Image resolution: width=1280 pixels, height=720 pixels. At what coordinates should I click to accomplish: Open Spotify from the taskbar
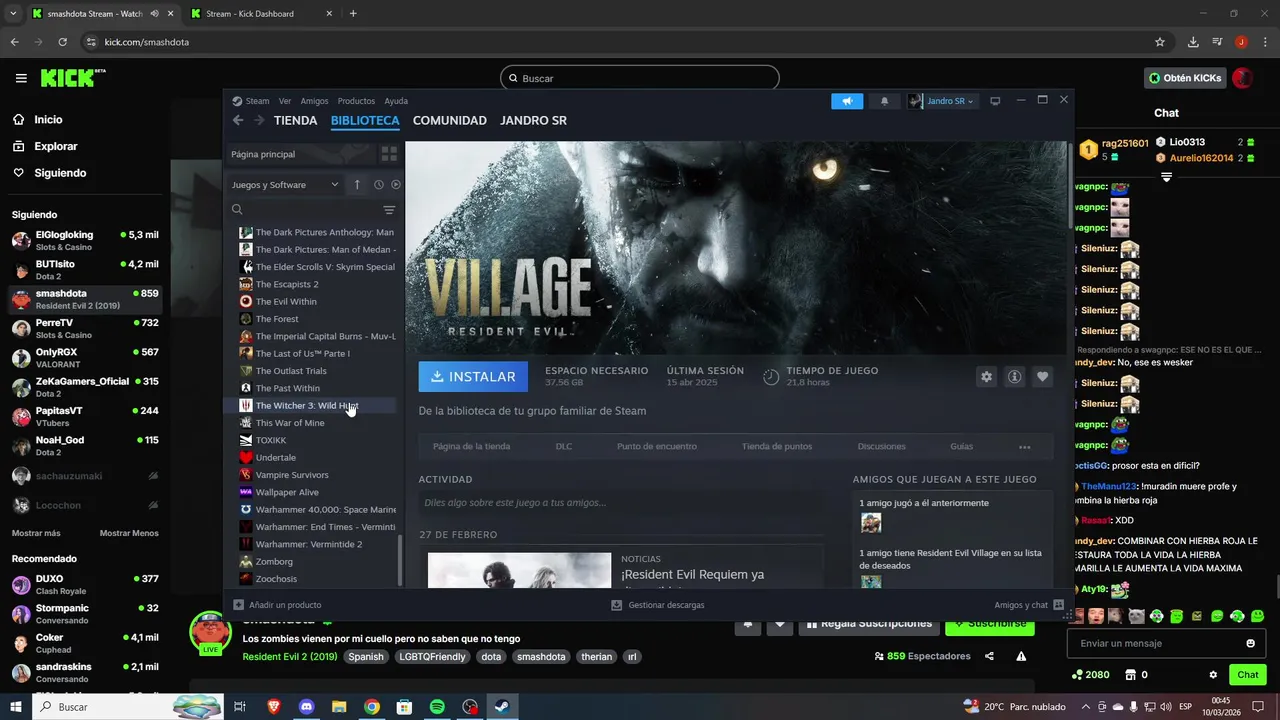coord(437,707)
